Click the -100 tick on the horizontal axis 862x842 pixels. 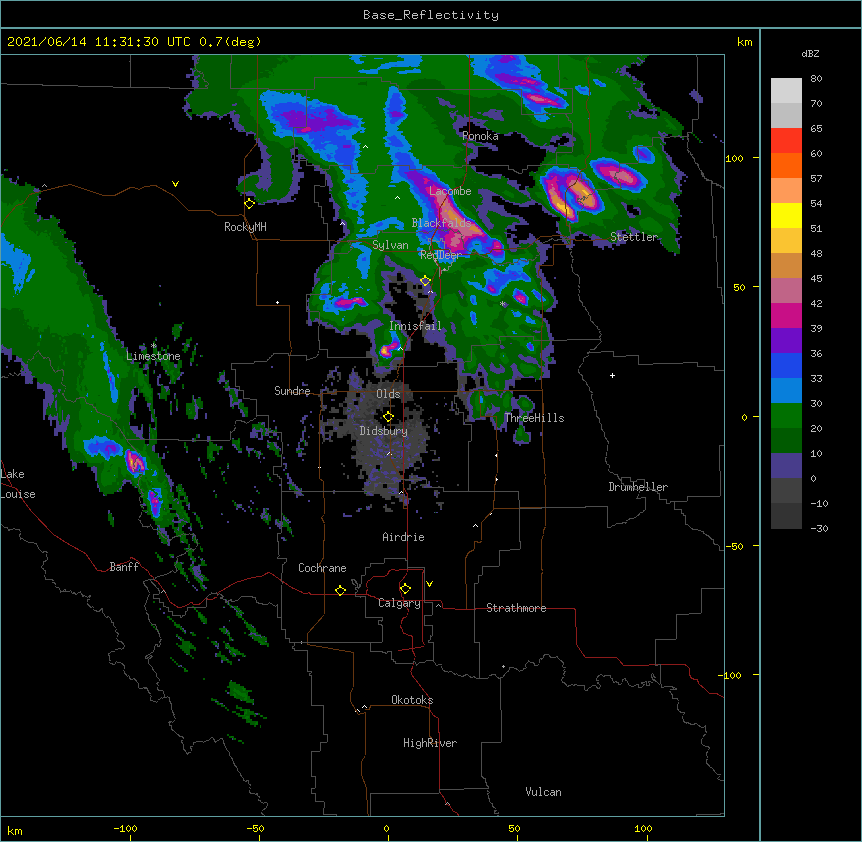(x=125, y=828)
